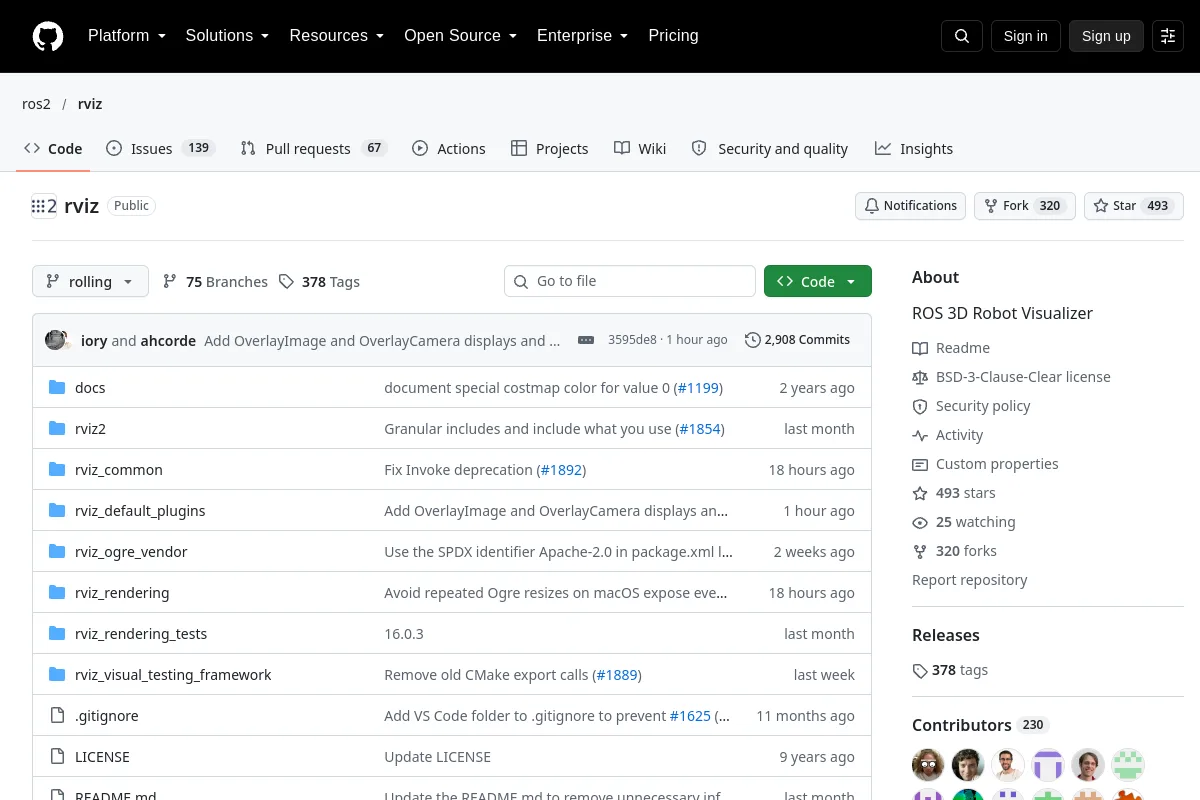Star the rviz repository
Viewport: 1200px width, 800px height.
click(1133, 206)
